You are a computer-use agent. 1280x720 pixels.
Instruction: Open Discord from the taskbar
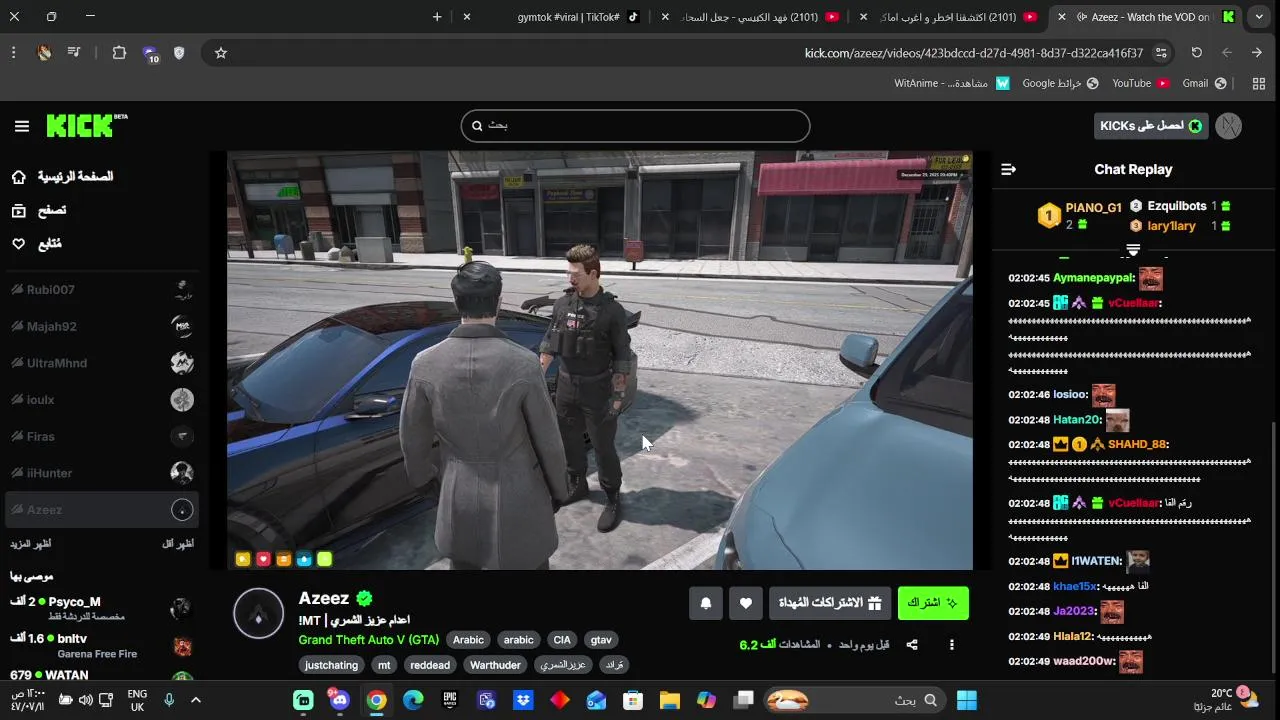340,701
